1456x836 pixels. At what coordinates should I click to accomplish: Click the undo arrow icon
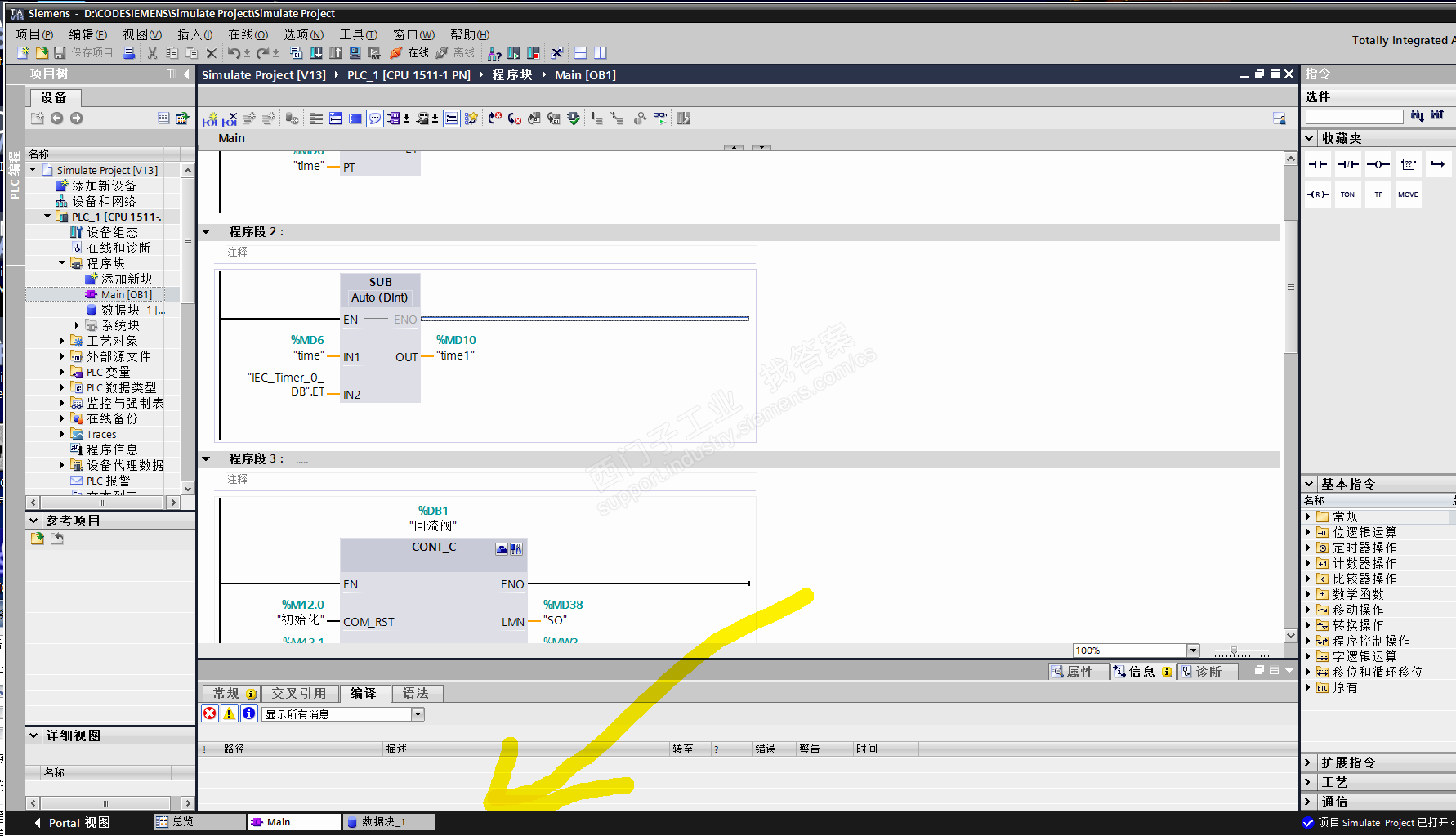(234, 53)
